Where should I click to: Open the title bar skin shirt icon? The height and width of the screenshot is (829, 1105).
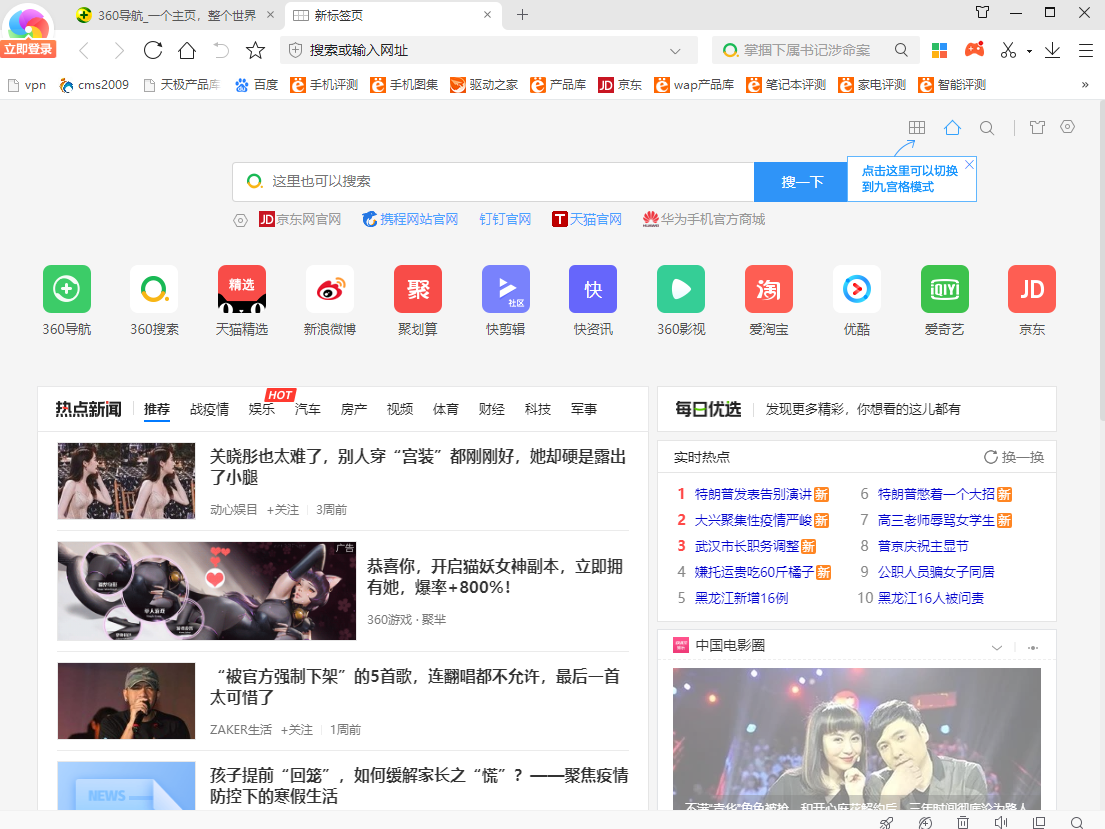click(x=982, y=12)
